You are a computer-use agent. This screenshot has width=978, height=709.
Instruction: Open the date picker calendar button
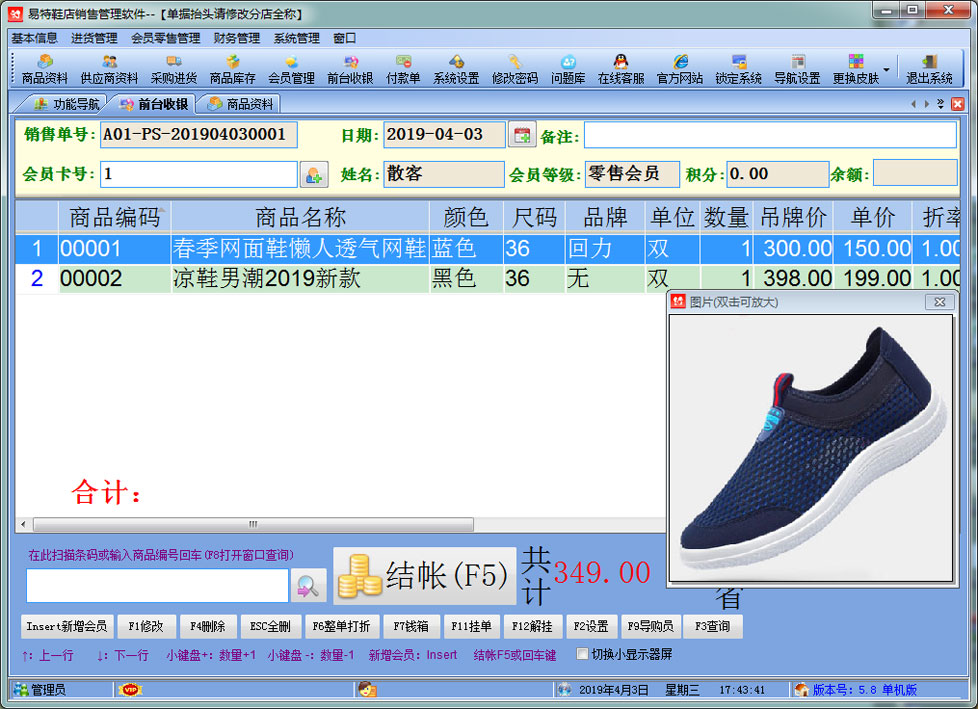coord(522,135)
